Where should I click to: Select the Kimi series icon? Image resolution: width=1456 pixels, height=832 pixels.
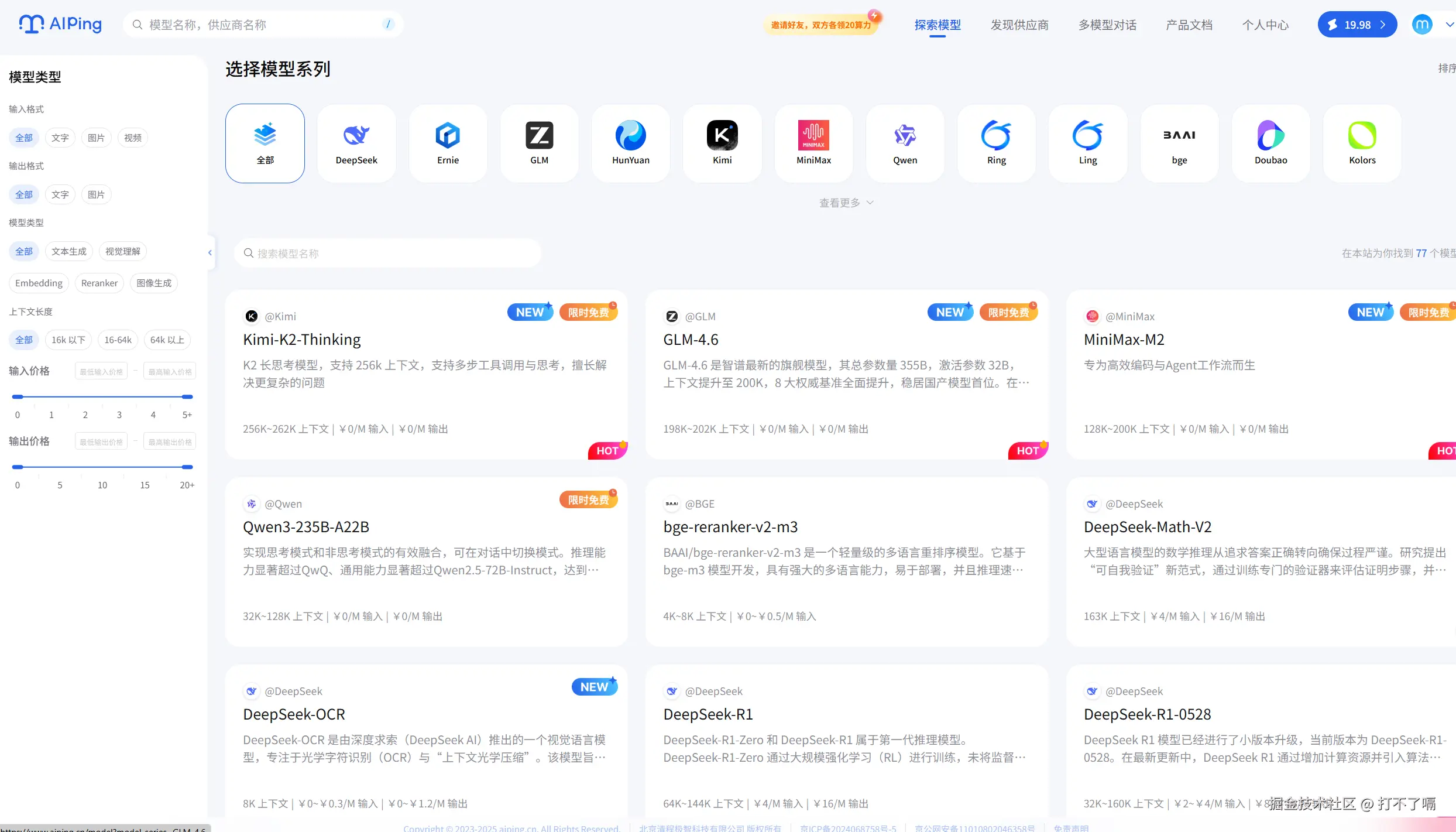pyautogui.click(x=722, y=143)
